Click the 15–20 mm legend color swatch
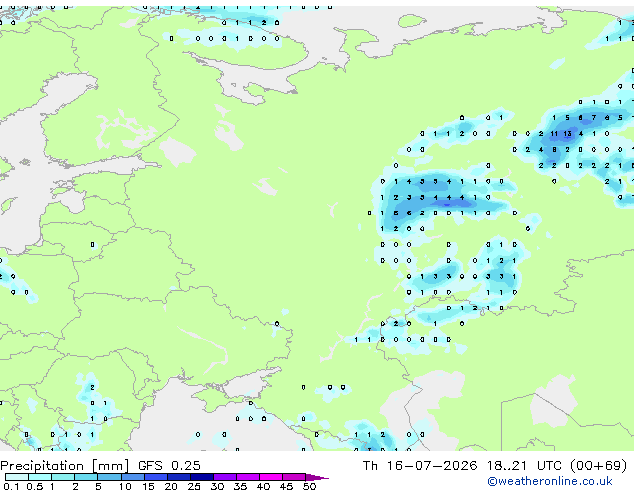 [x=155, y=477]
